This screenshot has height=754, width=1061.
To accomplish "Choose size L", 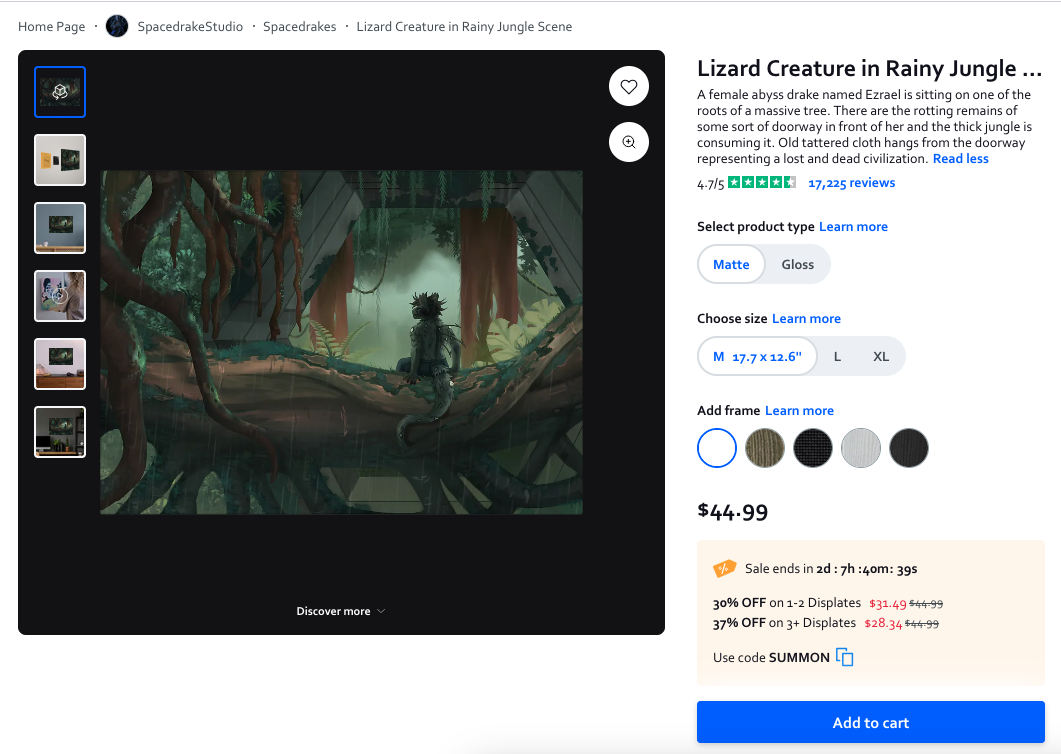I will click(837, 357).
